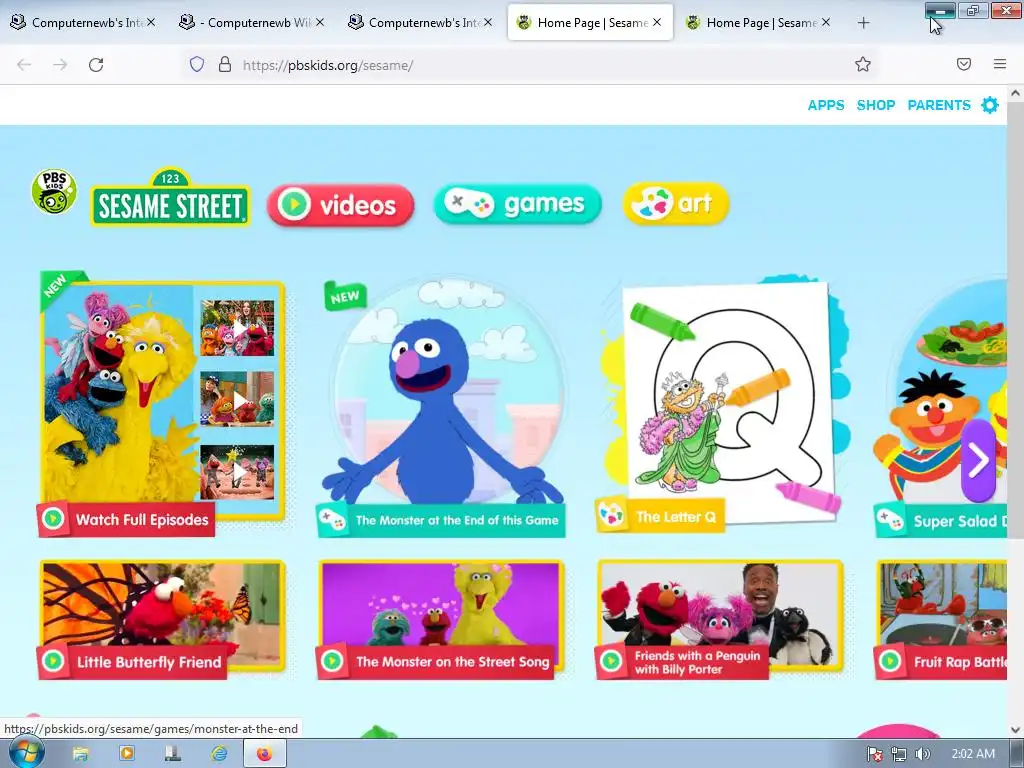Open Watch Full Episodes card
The image size is (1024, 768).
[x=162, y=404]
